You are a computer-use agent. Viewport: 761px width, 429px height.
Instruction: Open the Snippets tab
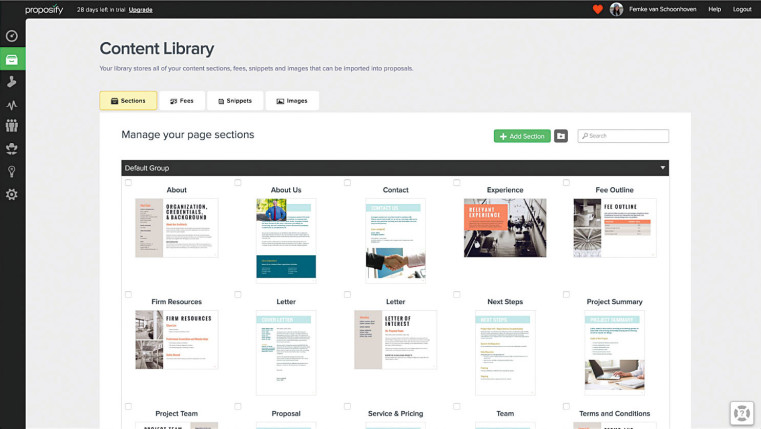point(235,101)
